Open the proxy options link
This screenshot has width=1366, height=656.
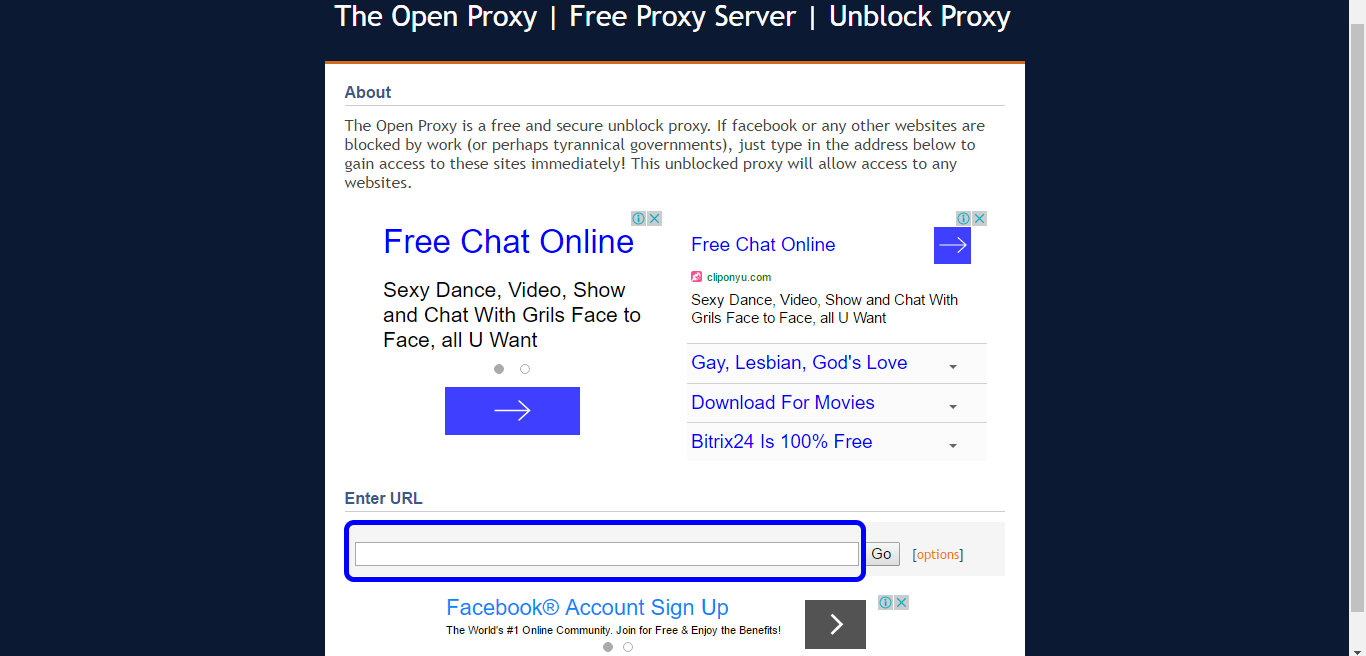pos(938,555)
